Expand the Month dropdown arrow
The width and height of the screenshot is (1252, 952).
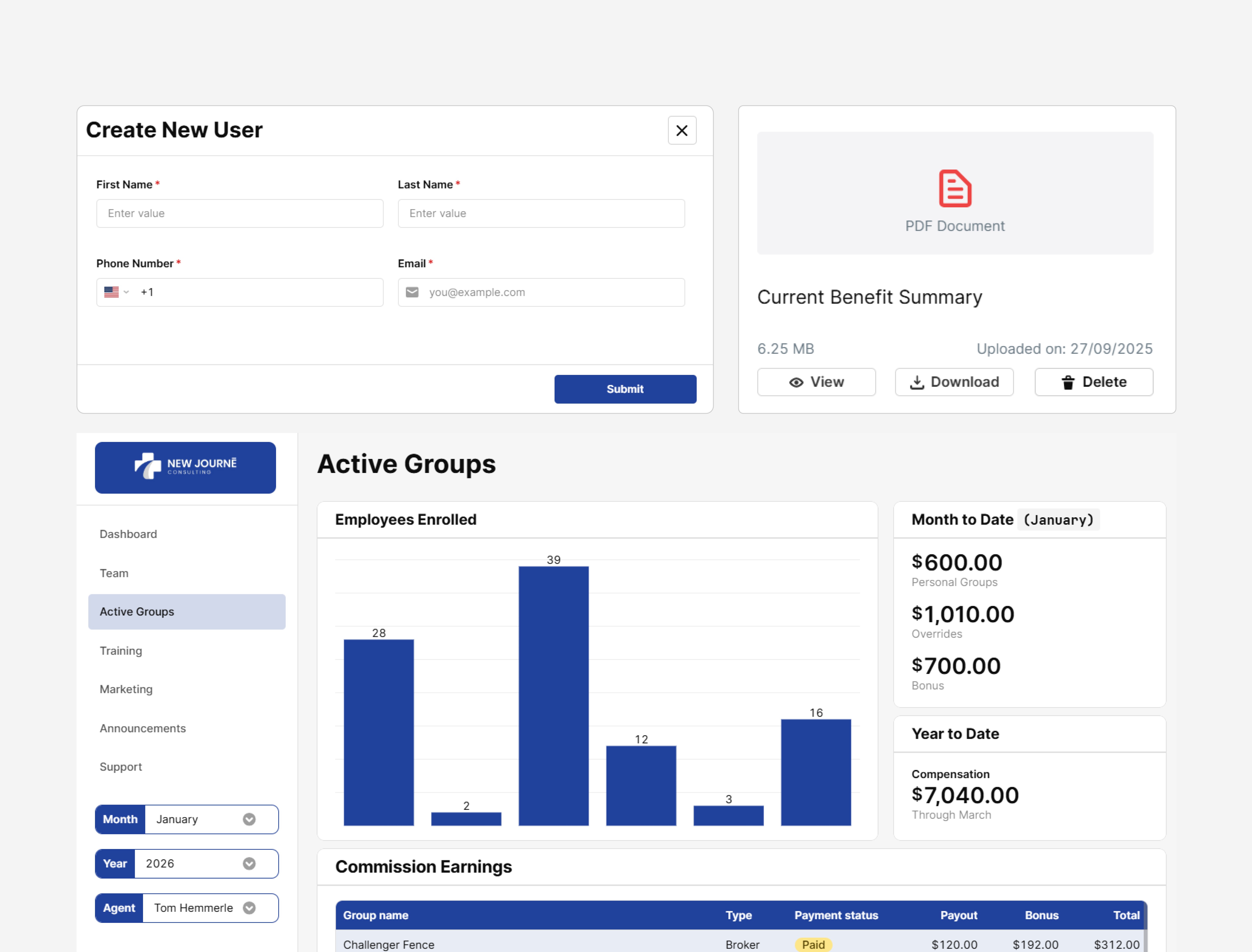tap(249, 819)
